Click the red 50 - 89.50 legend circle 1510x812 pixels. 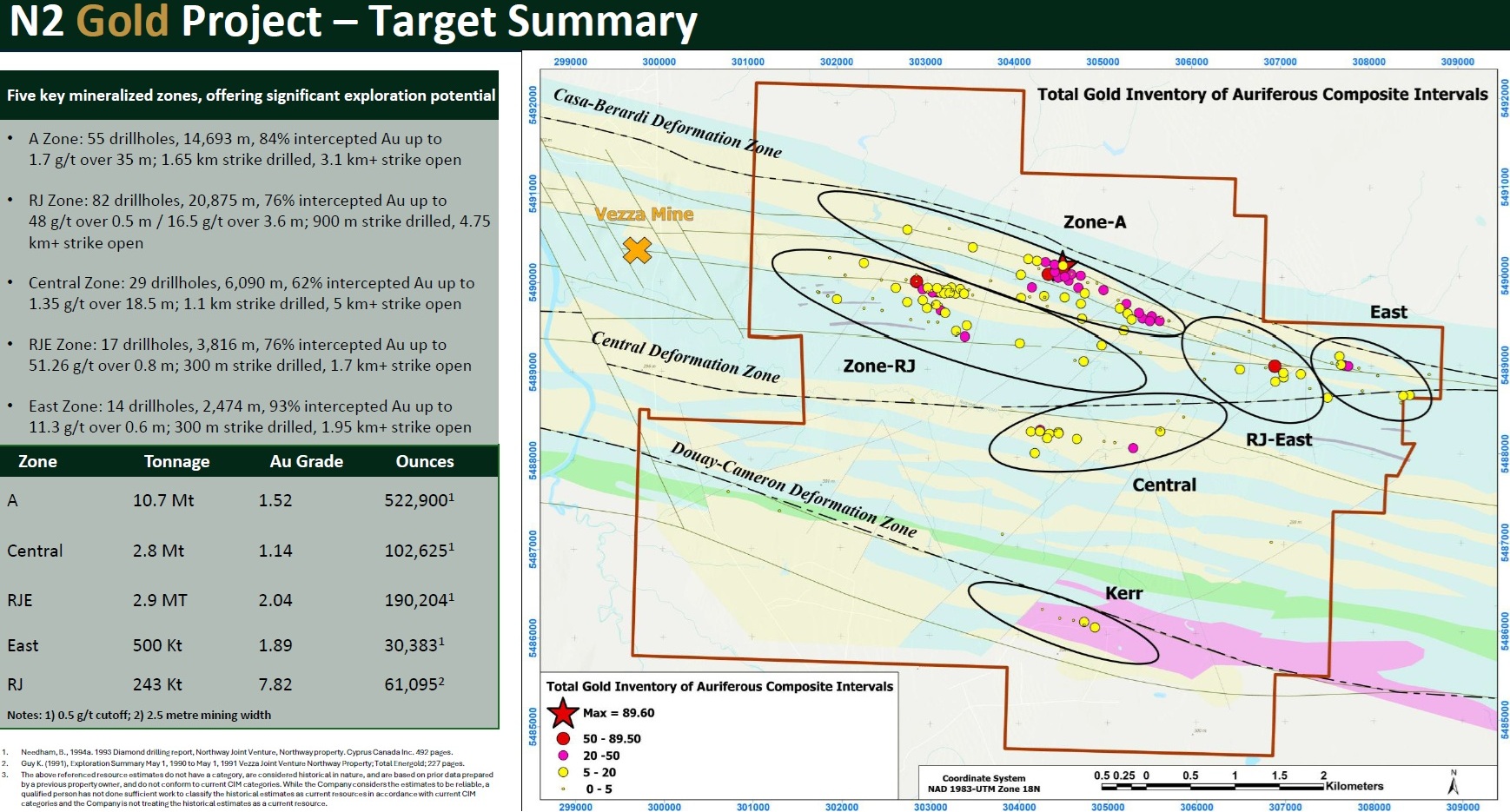point(563,739)
